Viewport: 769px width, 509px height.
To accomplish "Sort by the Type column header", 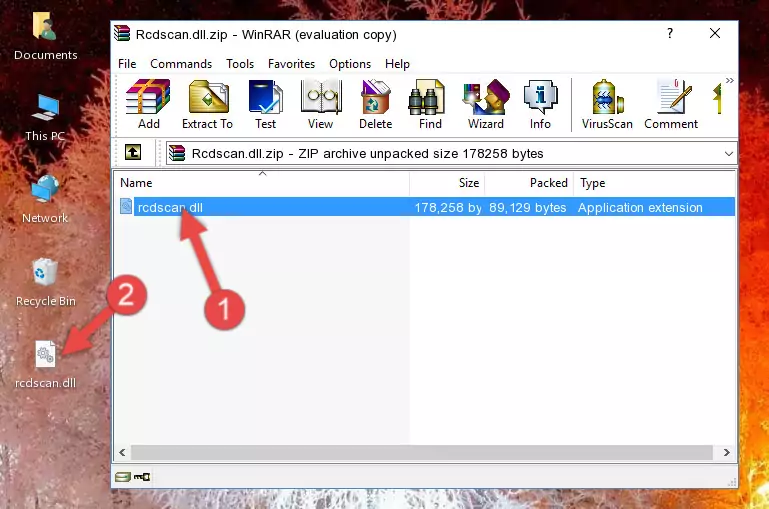I will [x=654, y=183].
